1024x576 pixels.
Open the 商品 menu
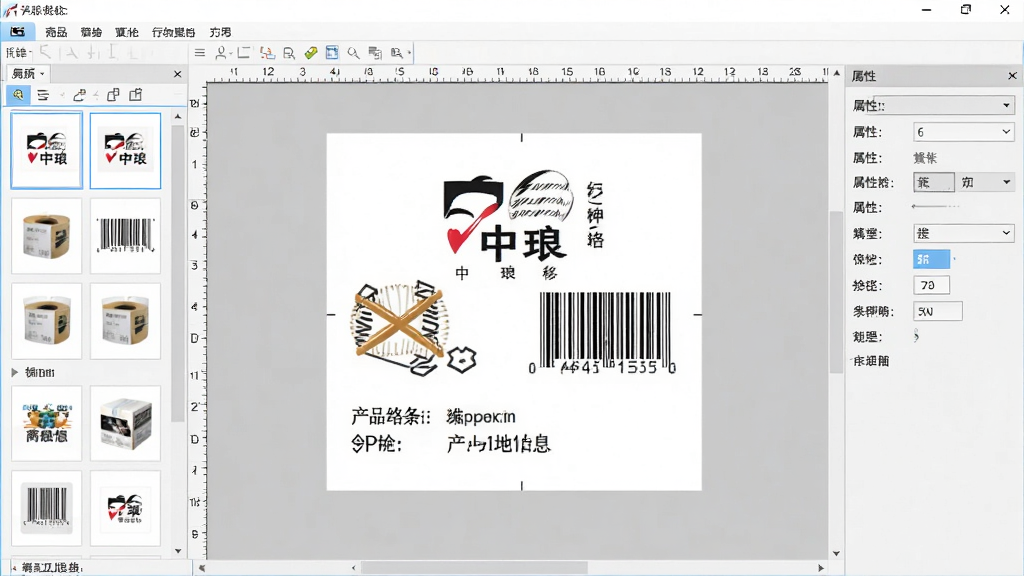(x=56, y=32)
